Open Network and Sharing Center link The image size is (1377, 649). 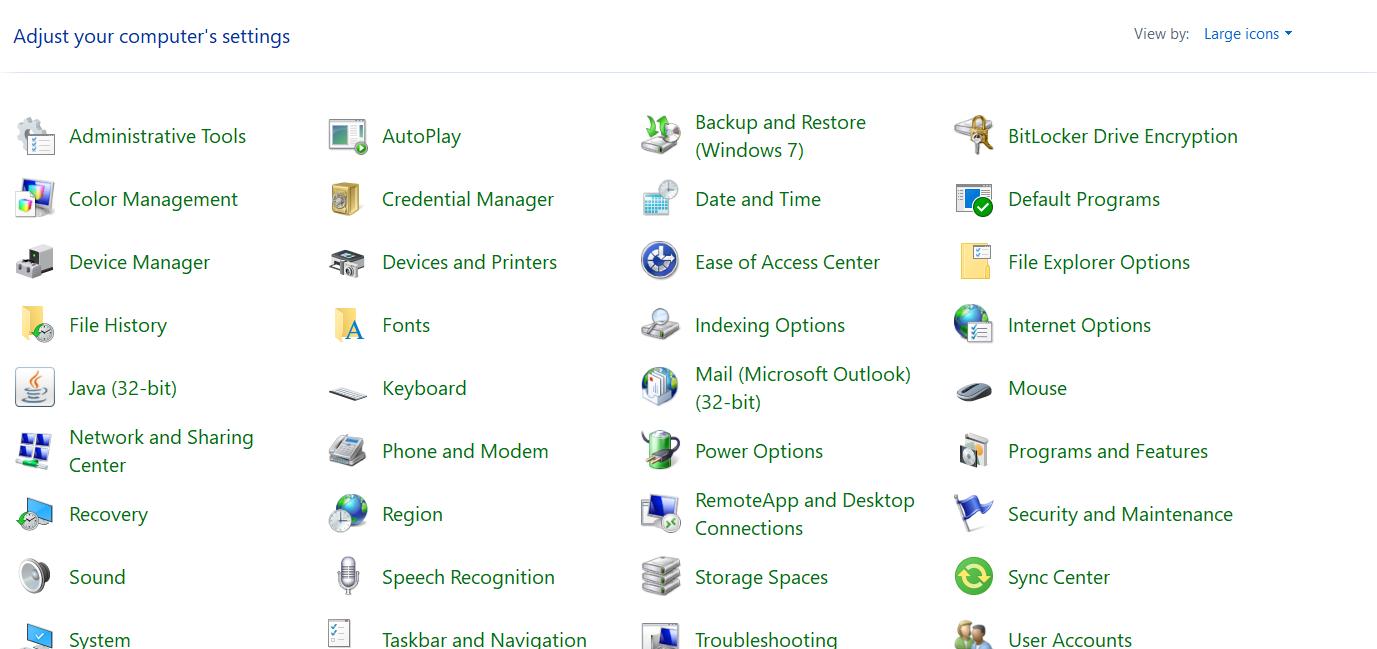click(160, 451)
